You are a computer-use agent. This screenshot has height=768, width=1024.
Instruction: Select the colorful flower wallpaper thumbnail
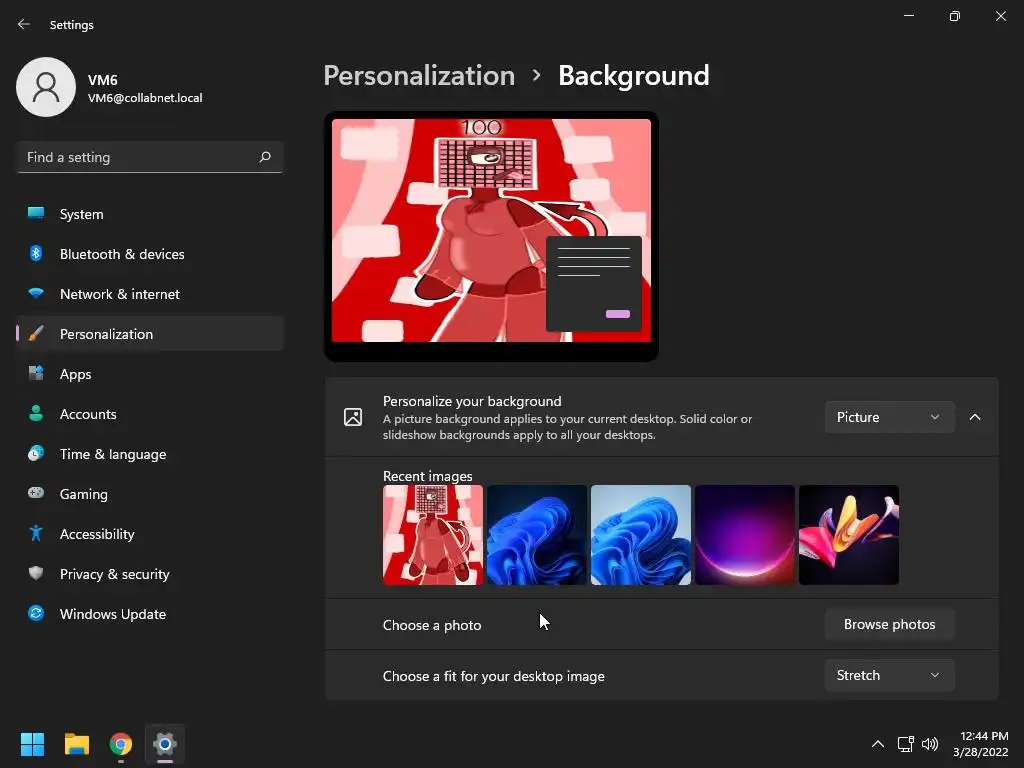point(849,535)
